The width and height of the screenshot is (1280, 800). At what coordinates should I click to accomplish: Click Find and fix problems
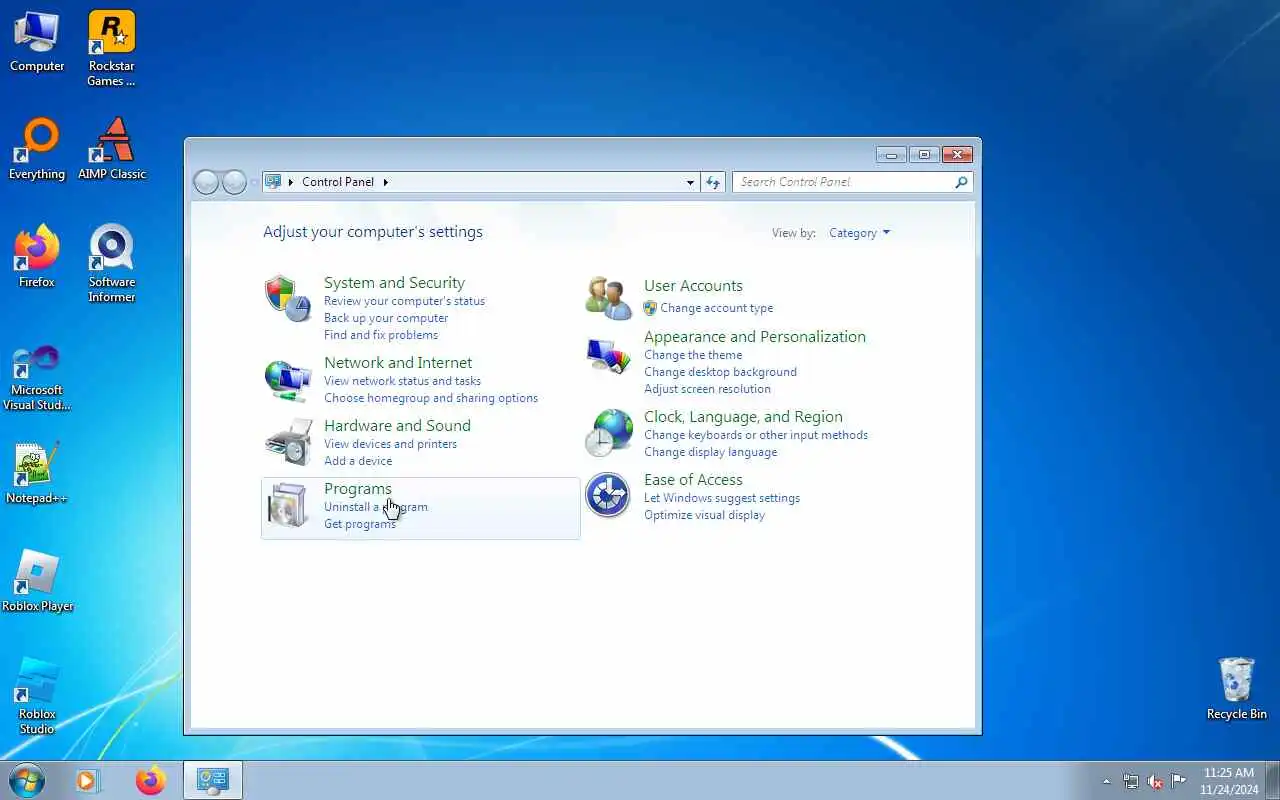tap(381, 335)
